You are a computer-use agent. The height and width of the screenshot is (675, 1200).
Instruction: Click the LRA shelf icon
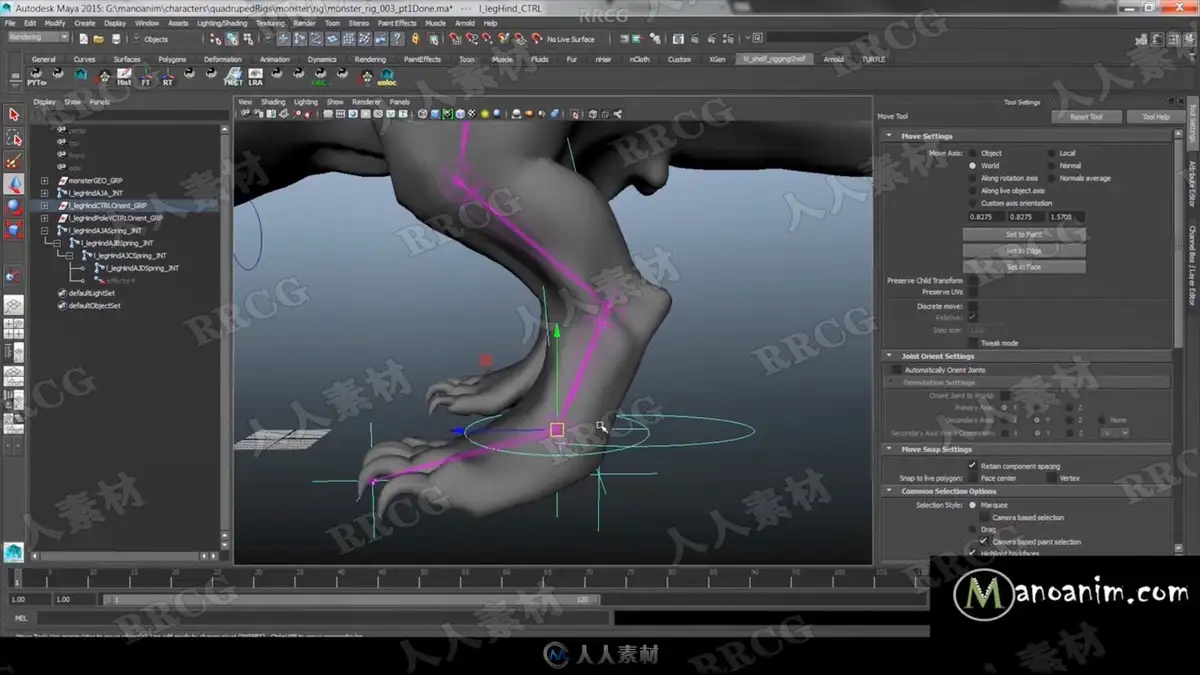click(256, 77)
